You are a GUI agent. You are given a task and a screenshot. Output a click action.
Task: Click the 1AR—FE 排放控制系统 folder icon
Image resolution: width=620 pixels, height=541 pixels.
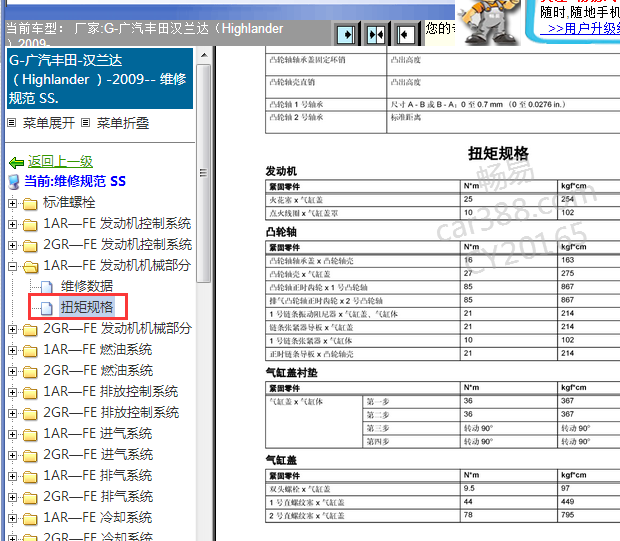(30, 392)
